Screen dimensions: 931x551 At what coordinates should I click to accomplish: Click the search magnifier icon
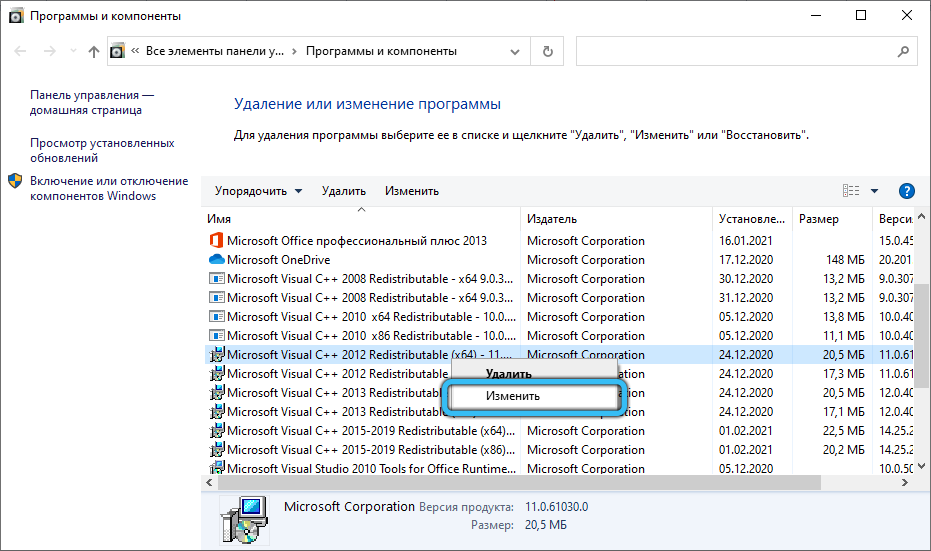[x=902, y=51]
